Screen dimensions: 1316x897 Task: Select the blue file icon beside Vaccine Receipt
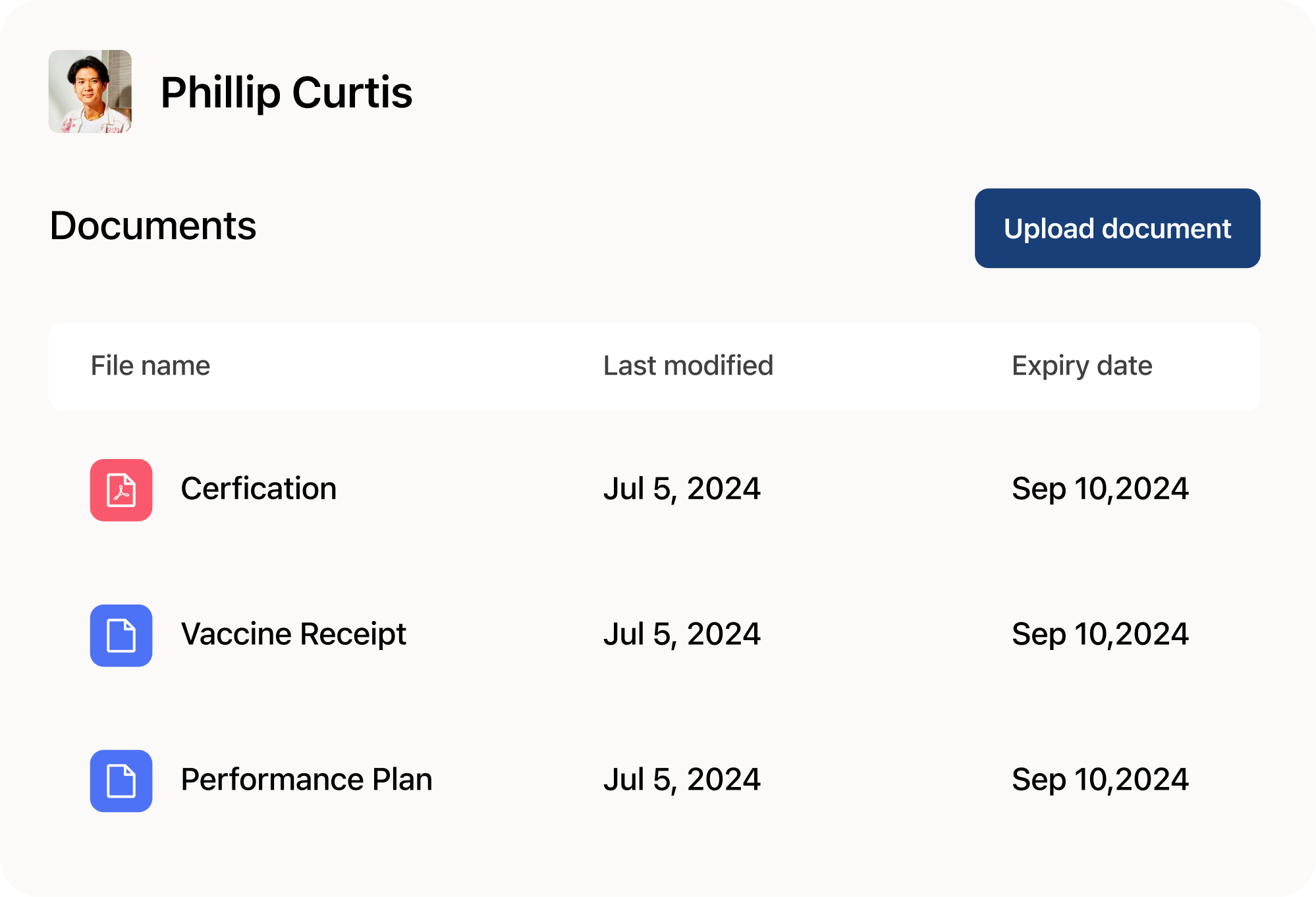pos(121,636)
